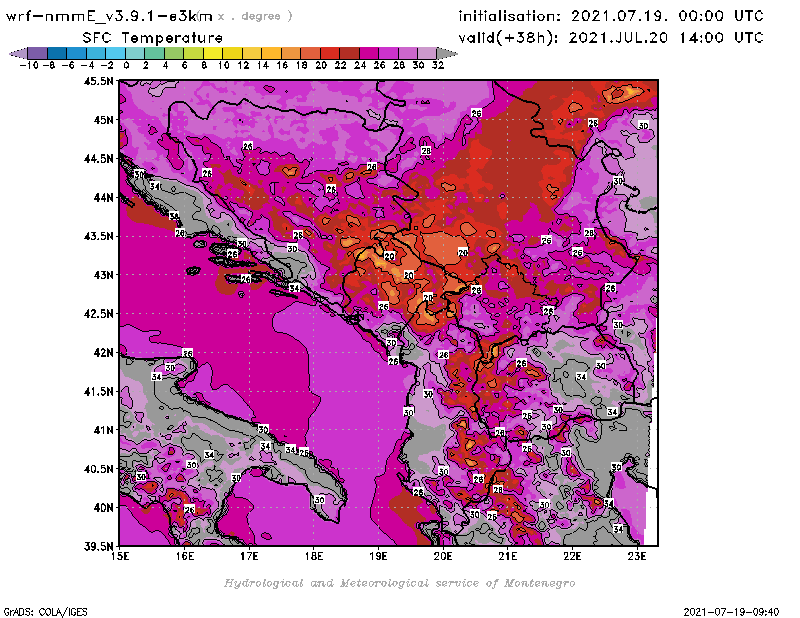Click the gray arrow at legend's right end
The width and height of the screenshot is (800, 618).
(x=447, y=53)
